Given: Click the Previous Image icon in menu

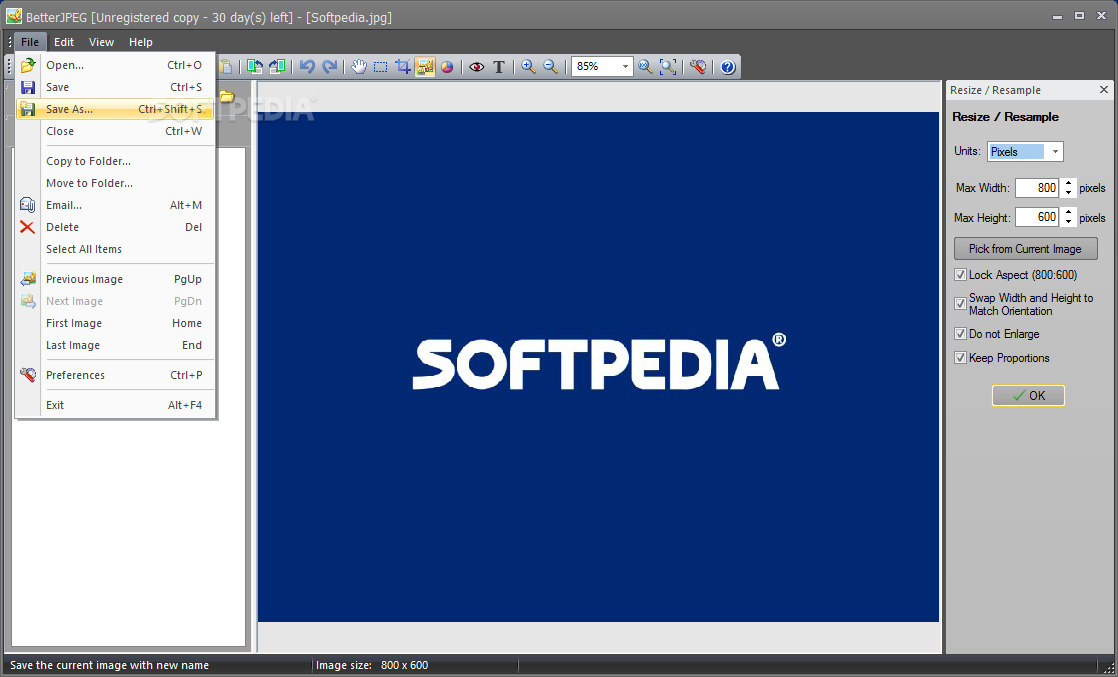Looking at the screenshot, I should pos(28,279).
